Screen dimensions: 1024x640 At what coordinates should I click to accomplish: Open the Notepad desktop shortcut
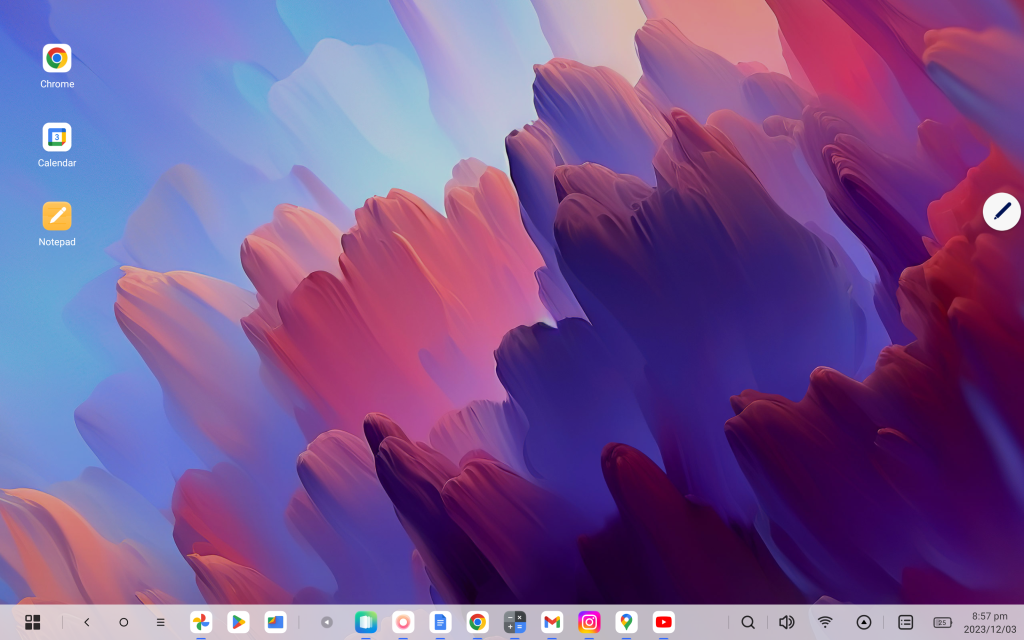pos(57,216)
